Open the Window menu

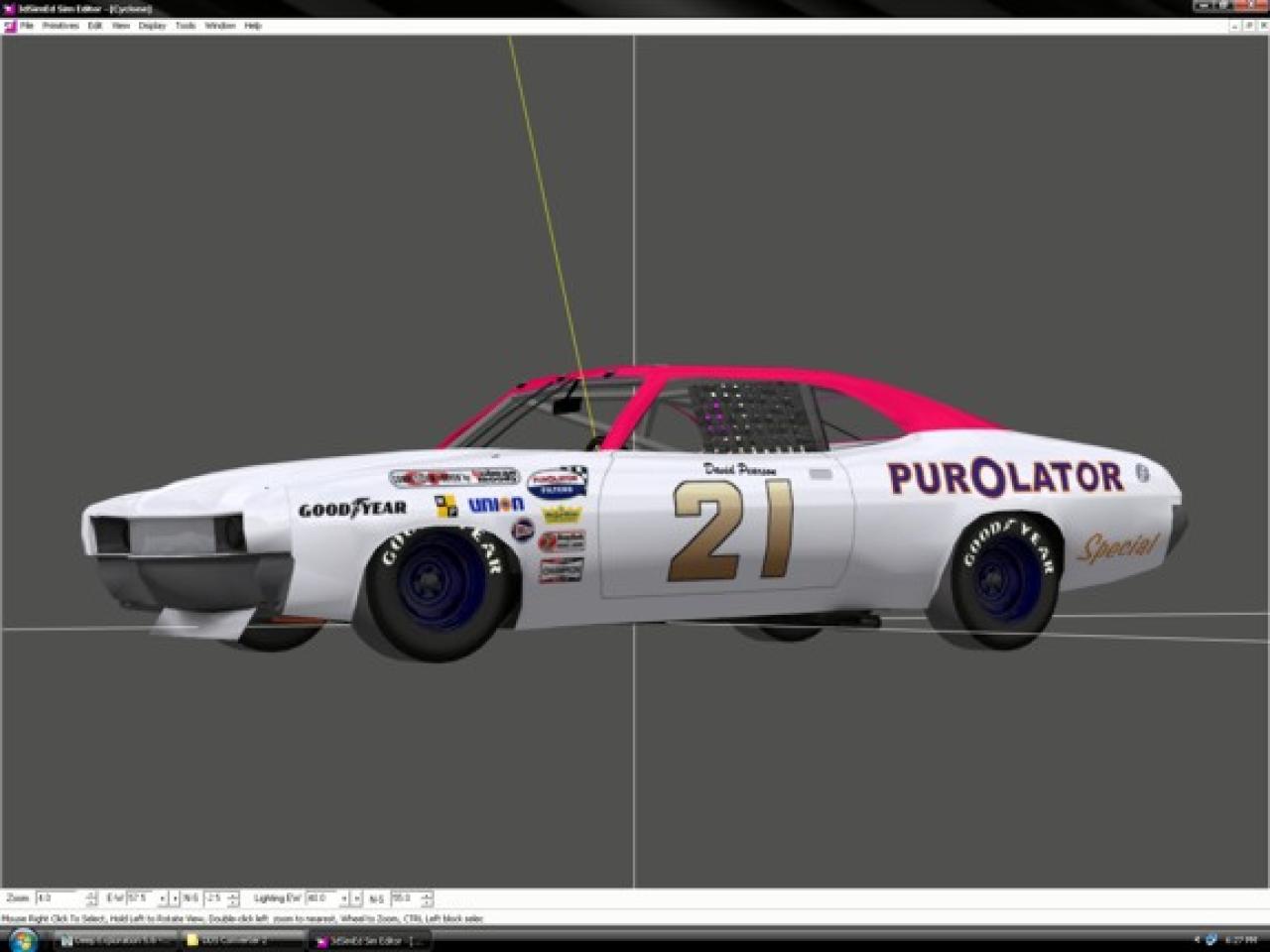[x=219, y=26]
